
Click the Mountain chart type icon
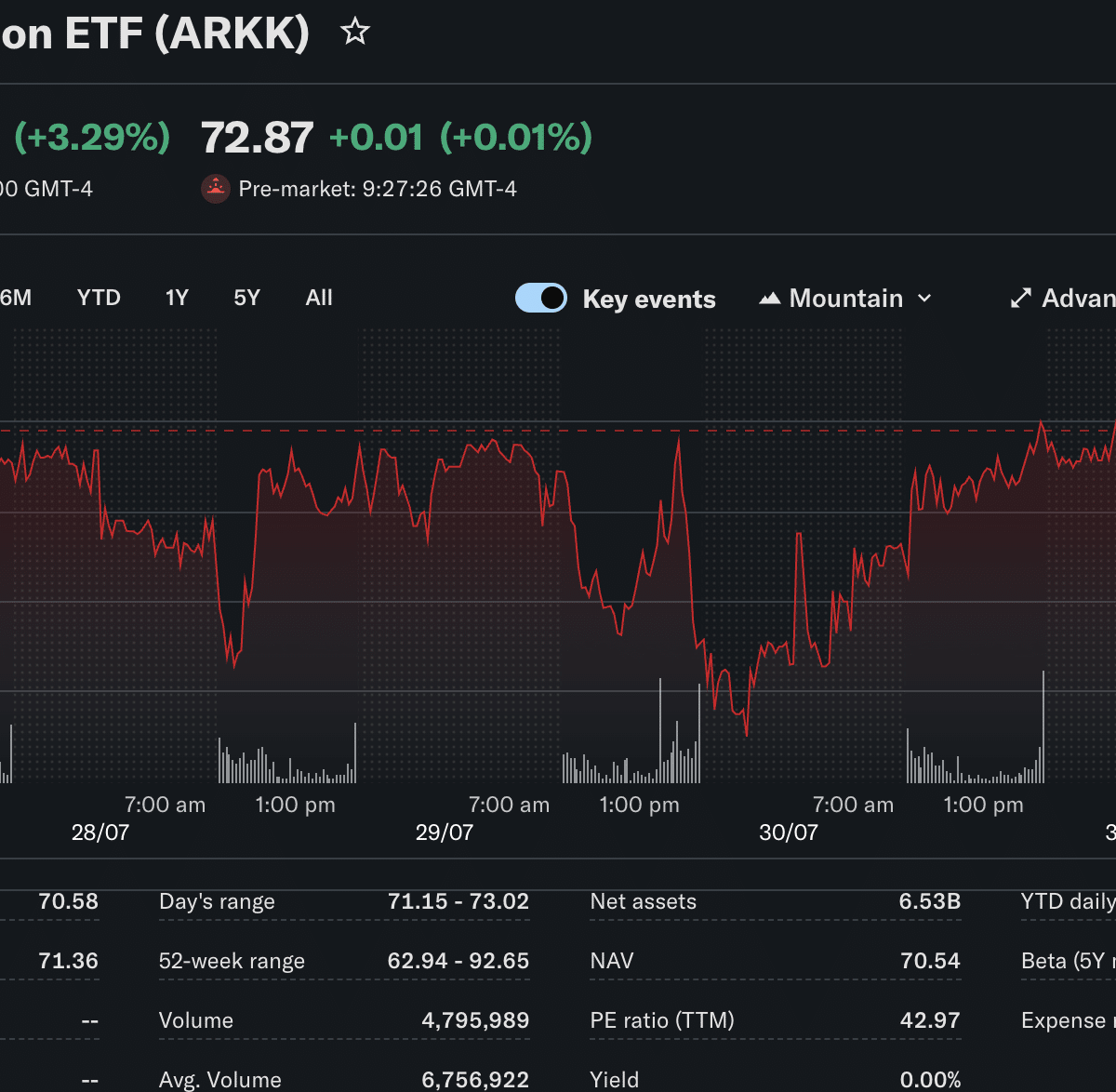(x=769, y=299)
